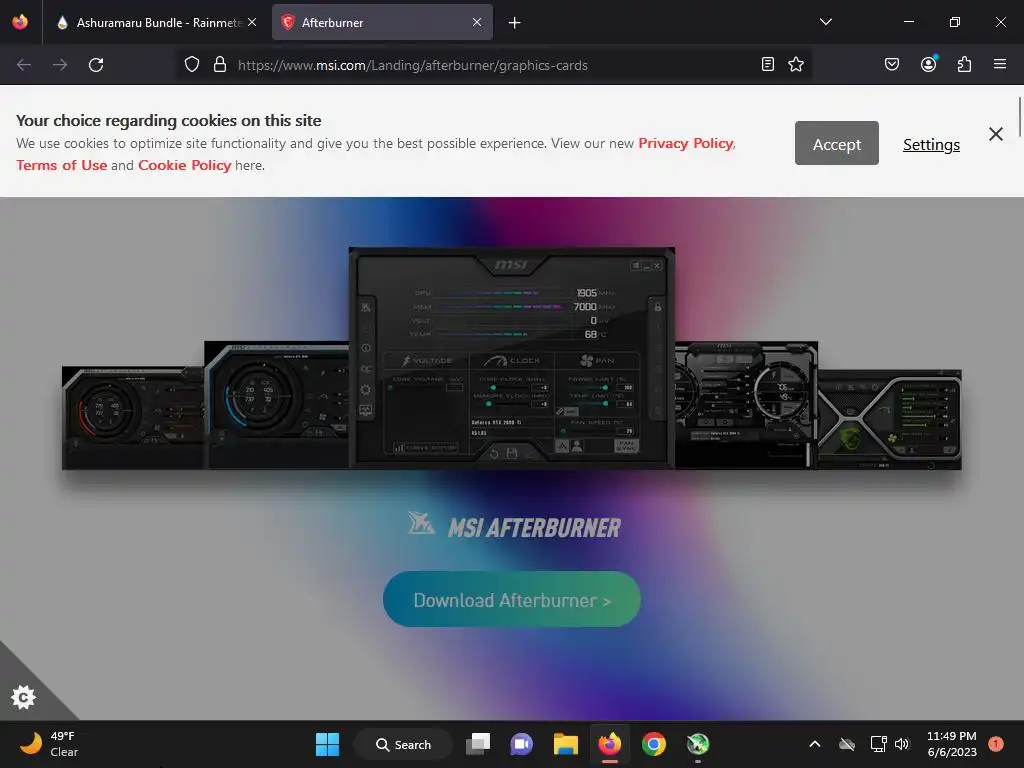Viewport: 1024px width, 768px height.
Task: Open cookie preferences gear icon
Action: (x=24, y=697)
